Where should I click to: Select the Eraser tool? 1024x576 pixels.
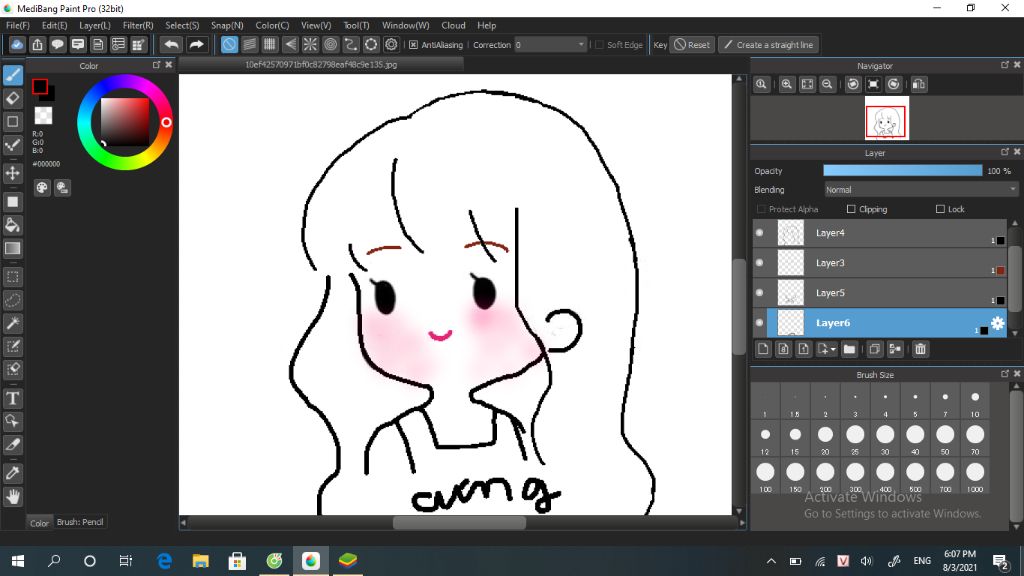pos(12,99)
